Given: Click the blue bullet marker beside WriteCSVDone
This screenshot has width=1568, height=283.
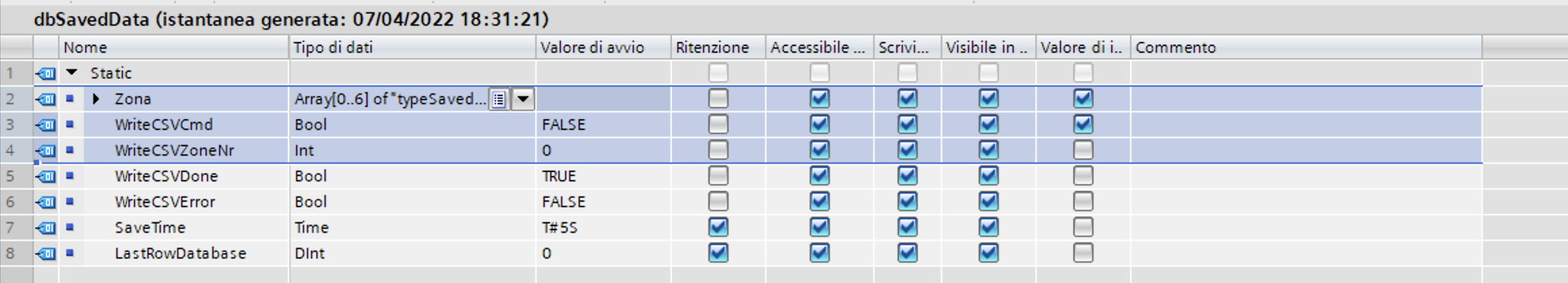Looking at the screenshot, I should click(70, 176).
